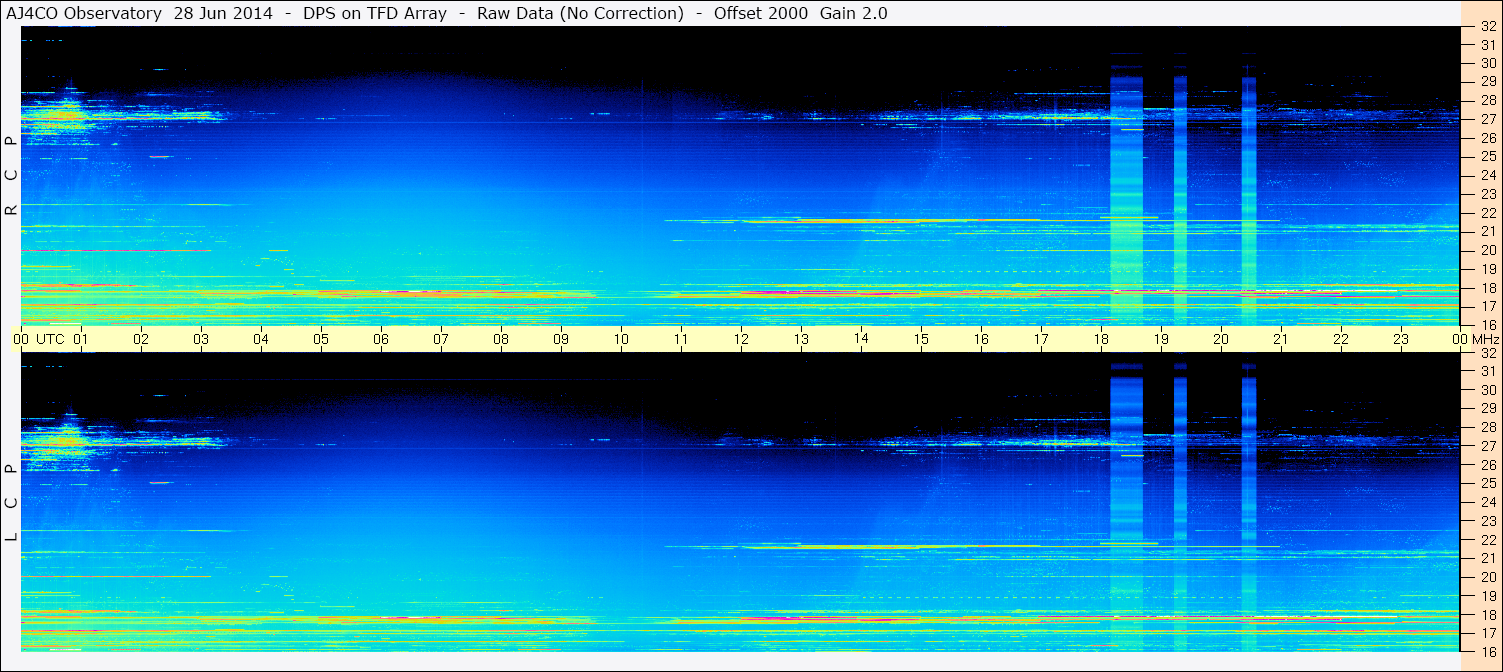Select the 14 hour mark on the time axis

[x=861, y=338]
